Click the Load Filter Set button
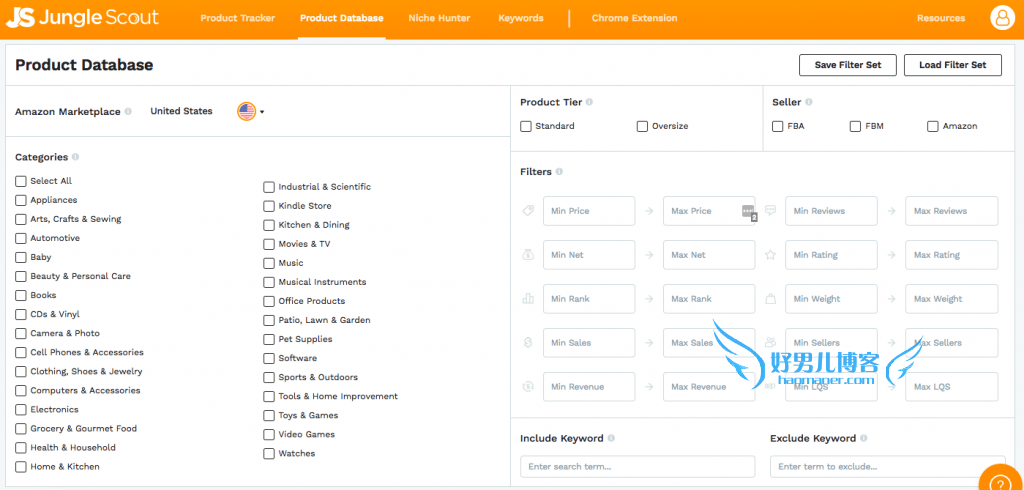Viewport: 1024px width, 490px height. coord(953,65)
